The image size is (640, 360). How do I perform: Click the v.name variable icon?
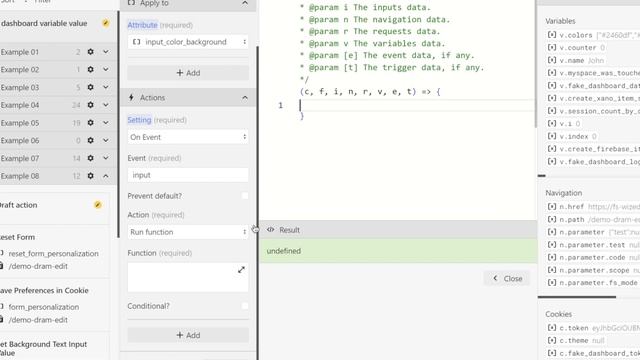click(551, 60)
